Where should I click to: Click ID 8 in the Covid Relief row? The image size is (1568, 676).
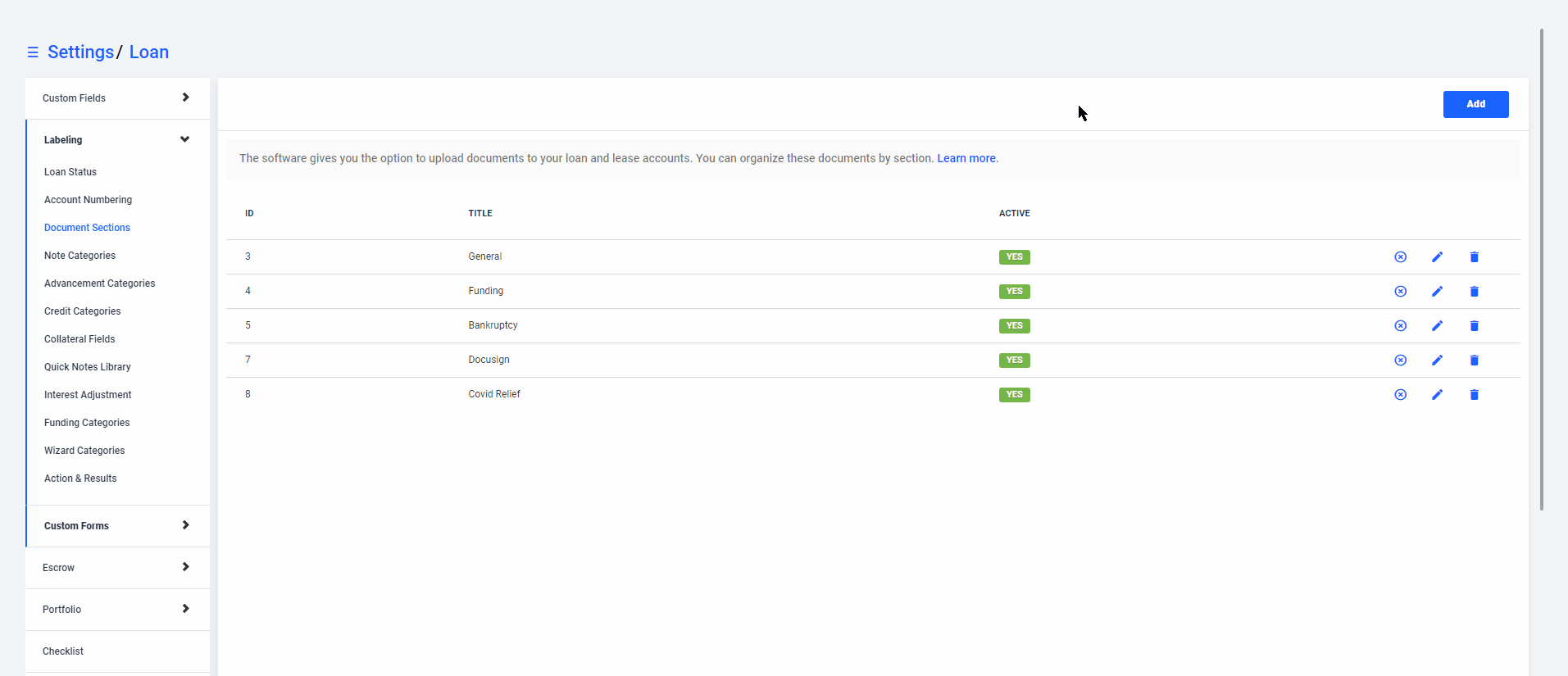click(x=248, y=394)
